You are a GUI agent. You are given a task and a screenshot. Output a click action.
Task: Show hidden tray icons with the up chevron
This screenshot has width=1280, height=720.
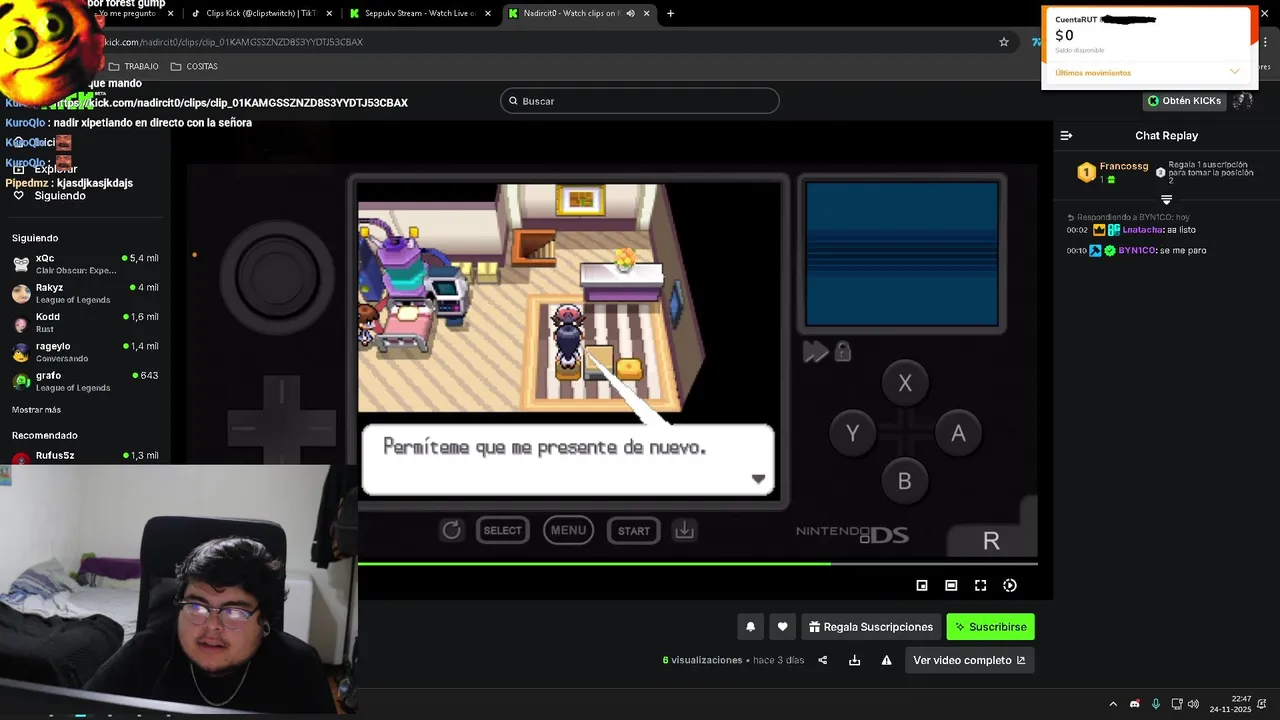[1113, 704]
